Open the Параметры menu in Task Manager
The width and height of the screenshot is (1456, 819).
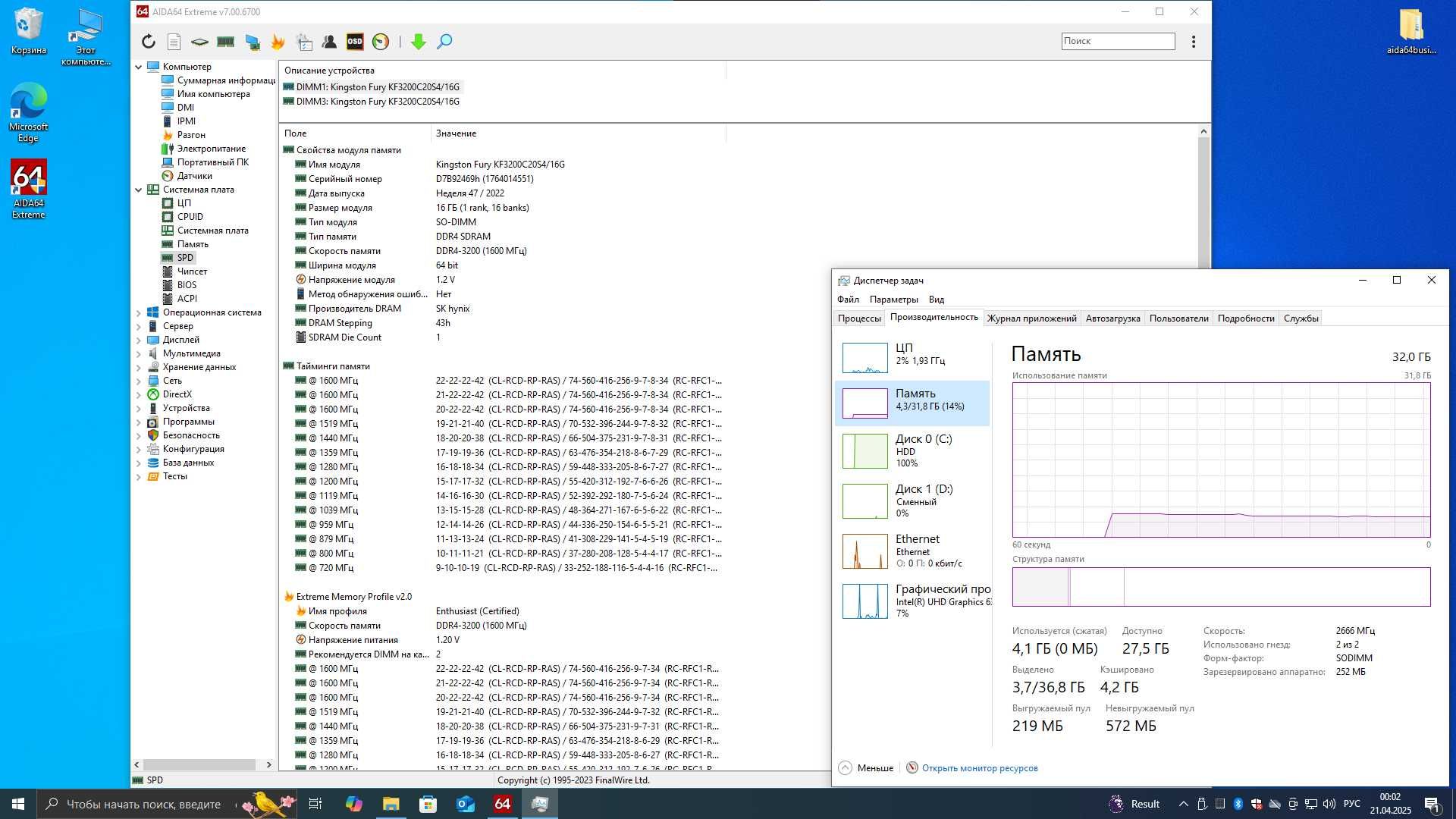893,300
